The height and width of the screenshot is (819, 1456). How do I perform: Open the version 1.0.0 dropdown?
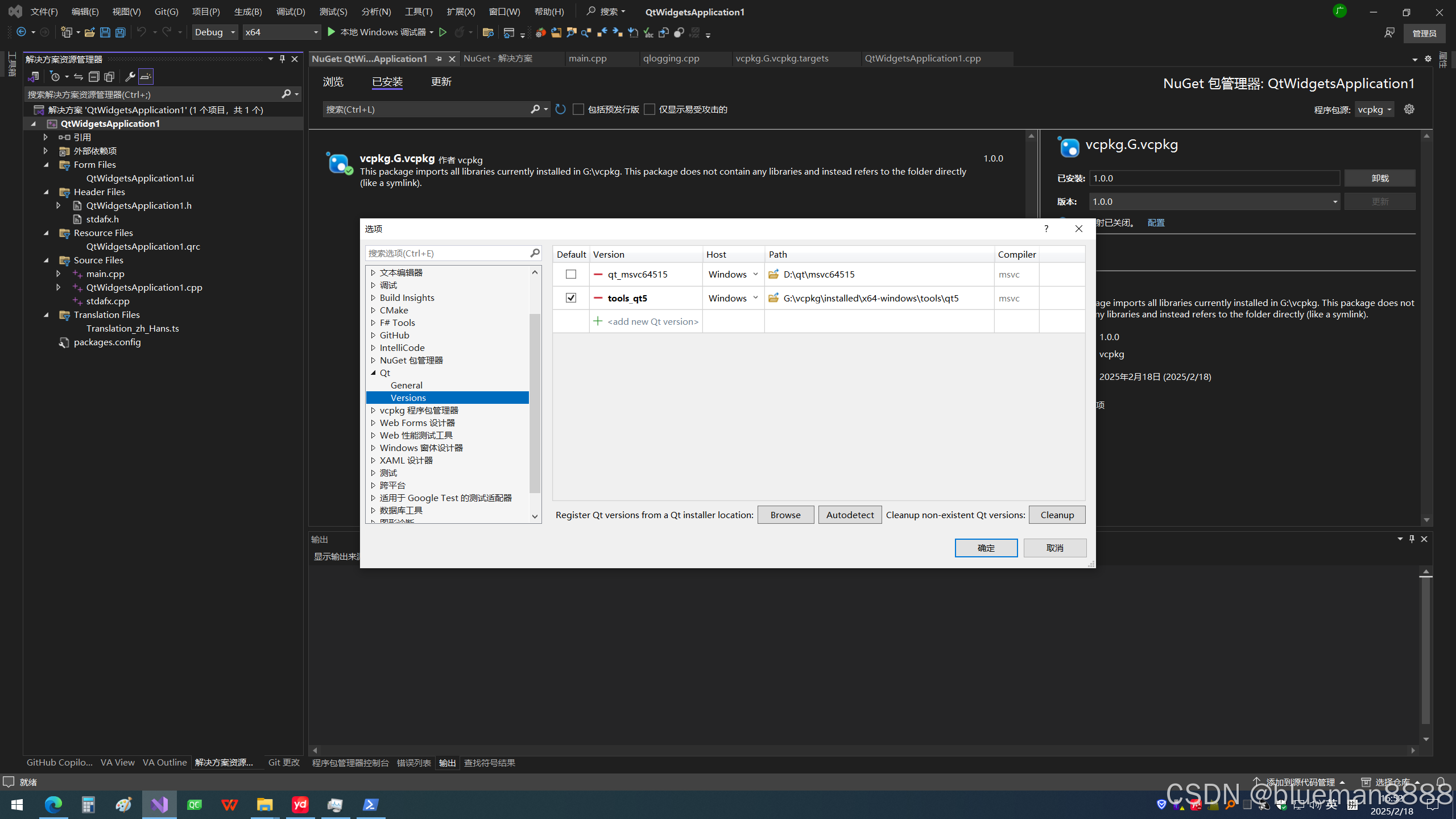point(1214,201)
